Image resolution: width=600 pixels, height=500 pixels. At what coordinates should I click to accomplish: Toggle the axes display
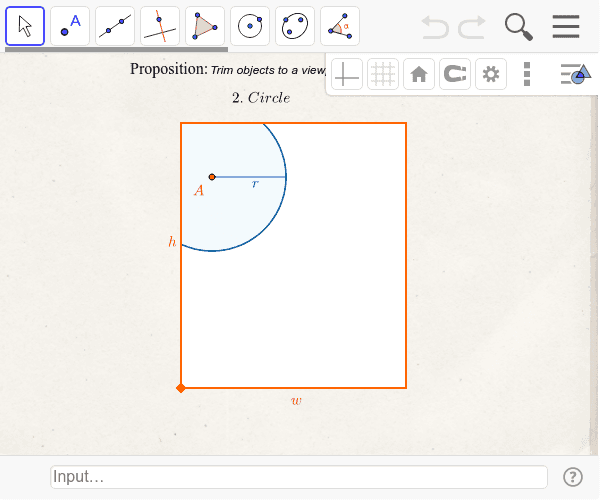click(347, 74)
